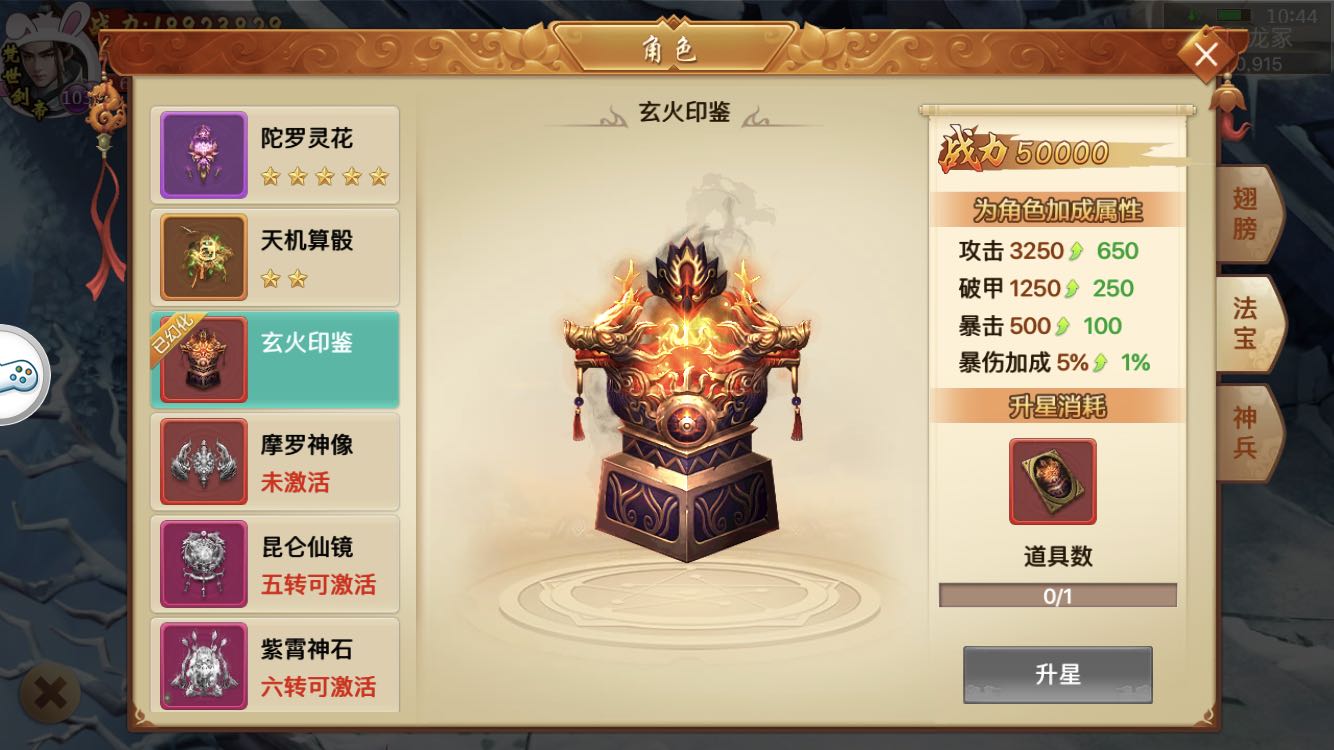Click the 未激活 label under 摩罗神像

[x=295, y=483]
